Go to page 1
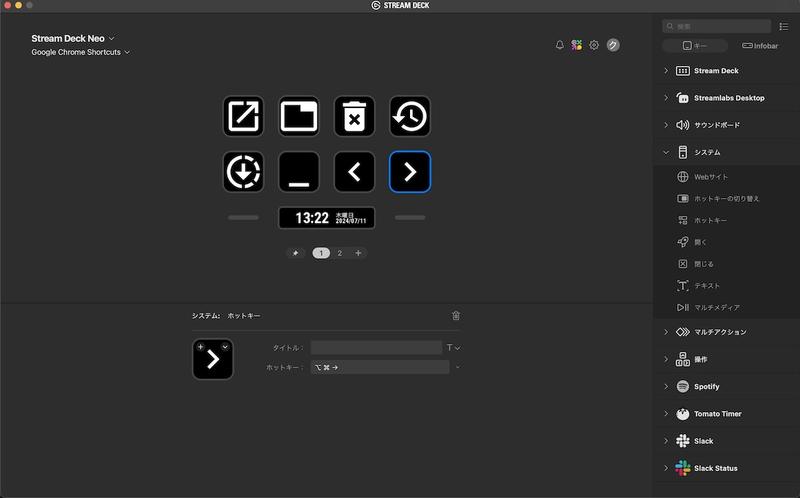 coord(321,253)
